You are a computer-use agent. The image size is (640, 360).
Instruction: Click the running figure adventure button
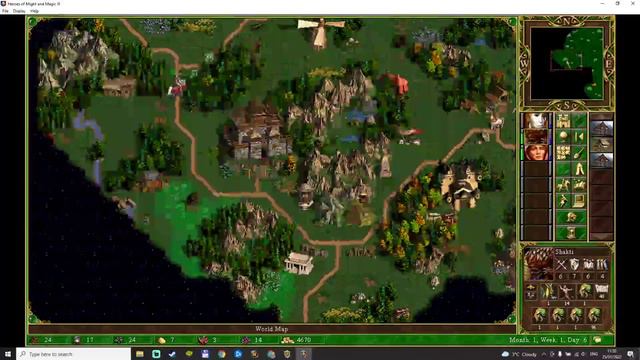(x=563, y=200)
